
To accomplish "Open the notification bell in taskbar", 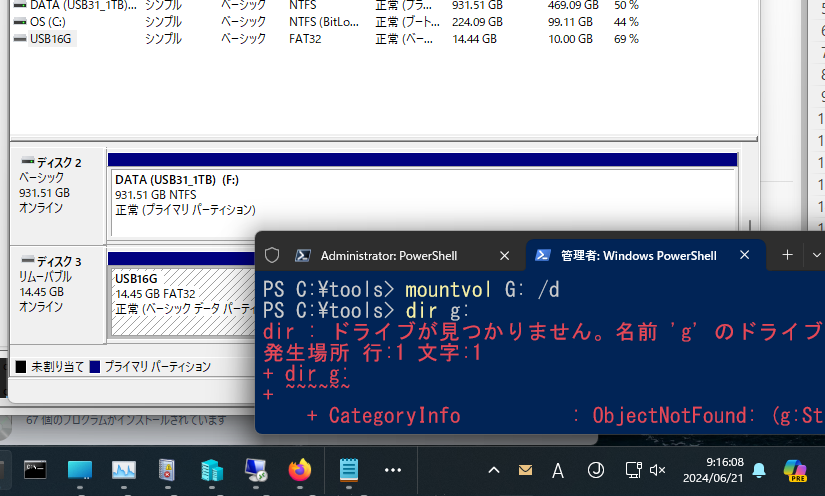I will click(759, 470).
